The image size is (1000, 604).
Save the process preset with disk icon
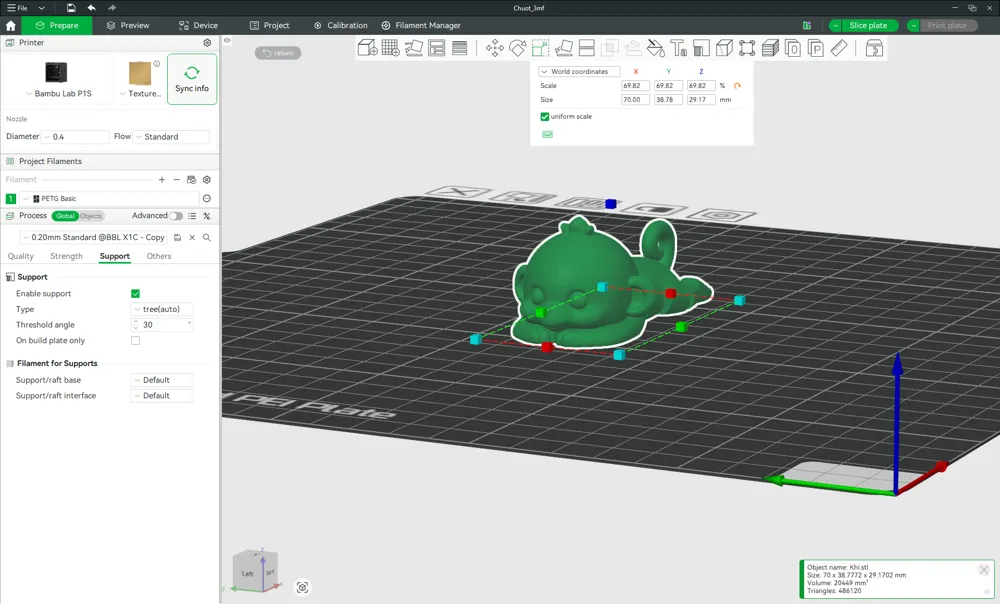point(177,237)
